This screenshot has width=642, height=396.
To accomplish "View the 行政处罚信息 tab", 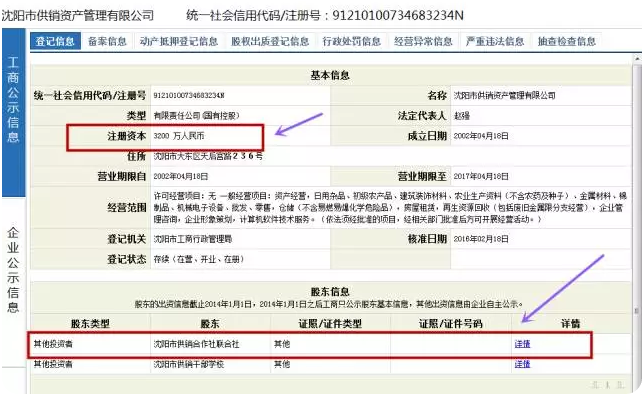I will pyautogui.click(x=351, y=41).
